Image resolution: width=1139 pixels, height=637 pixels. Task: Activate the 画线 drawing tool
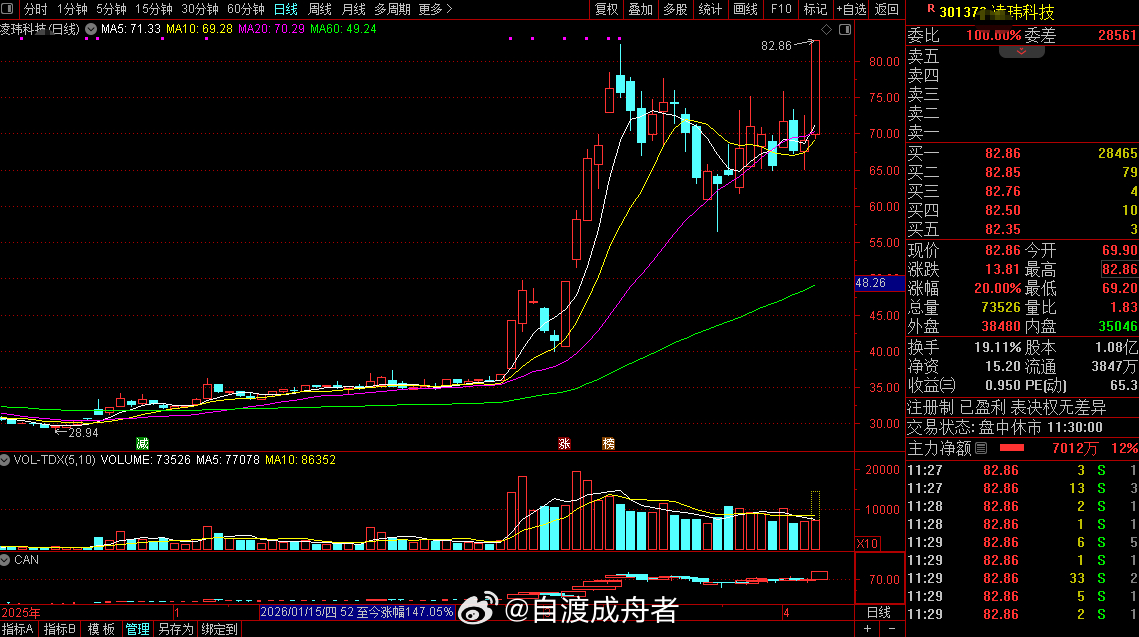[x=745, y=9]
